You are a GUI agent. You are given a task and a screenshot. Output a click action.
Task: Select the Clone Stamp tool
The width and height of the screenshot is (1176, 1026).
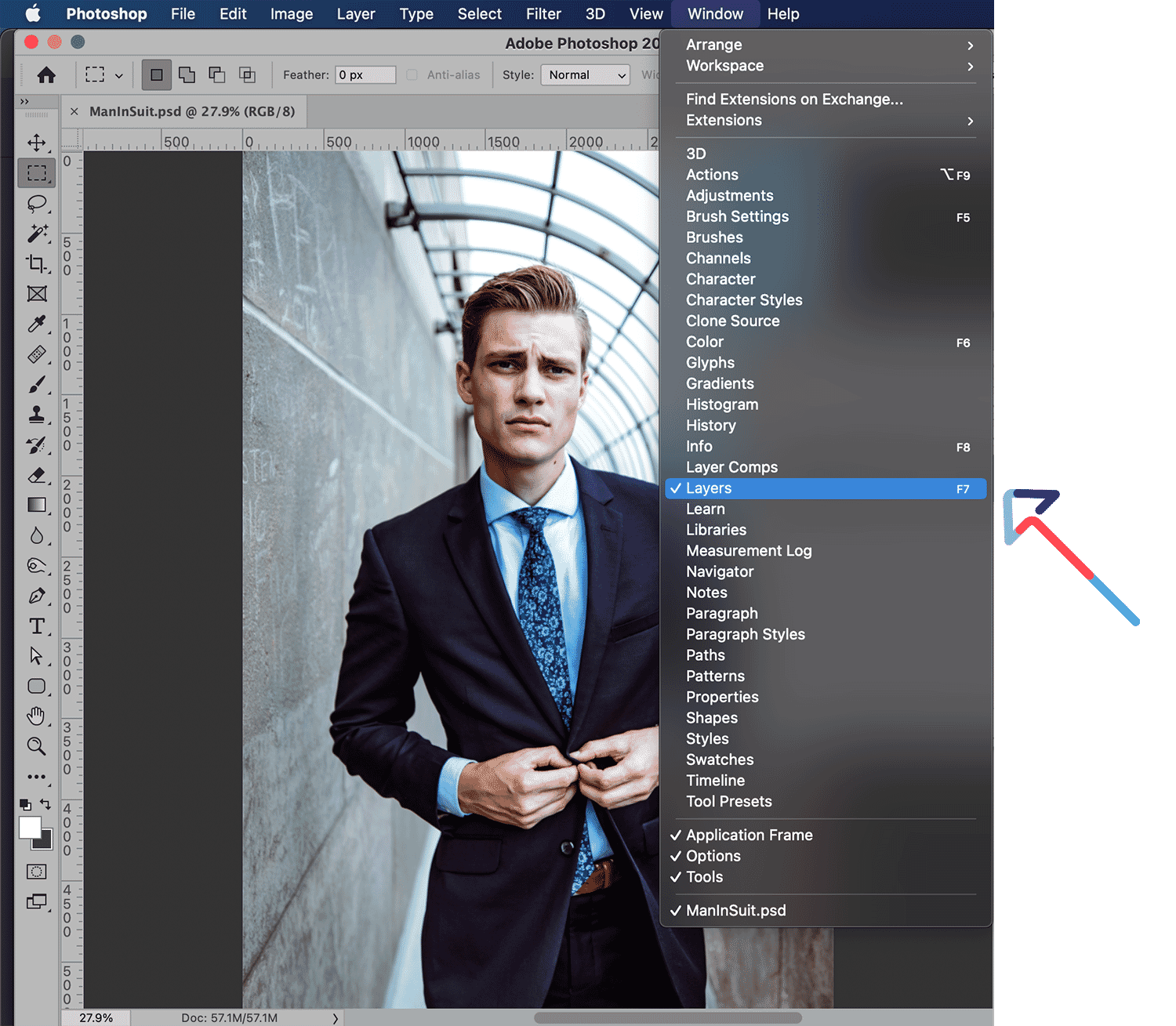[36, 415]
